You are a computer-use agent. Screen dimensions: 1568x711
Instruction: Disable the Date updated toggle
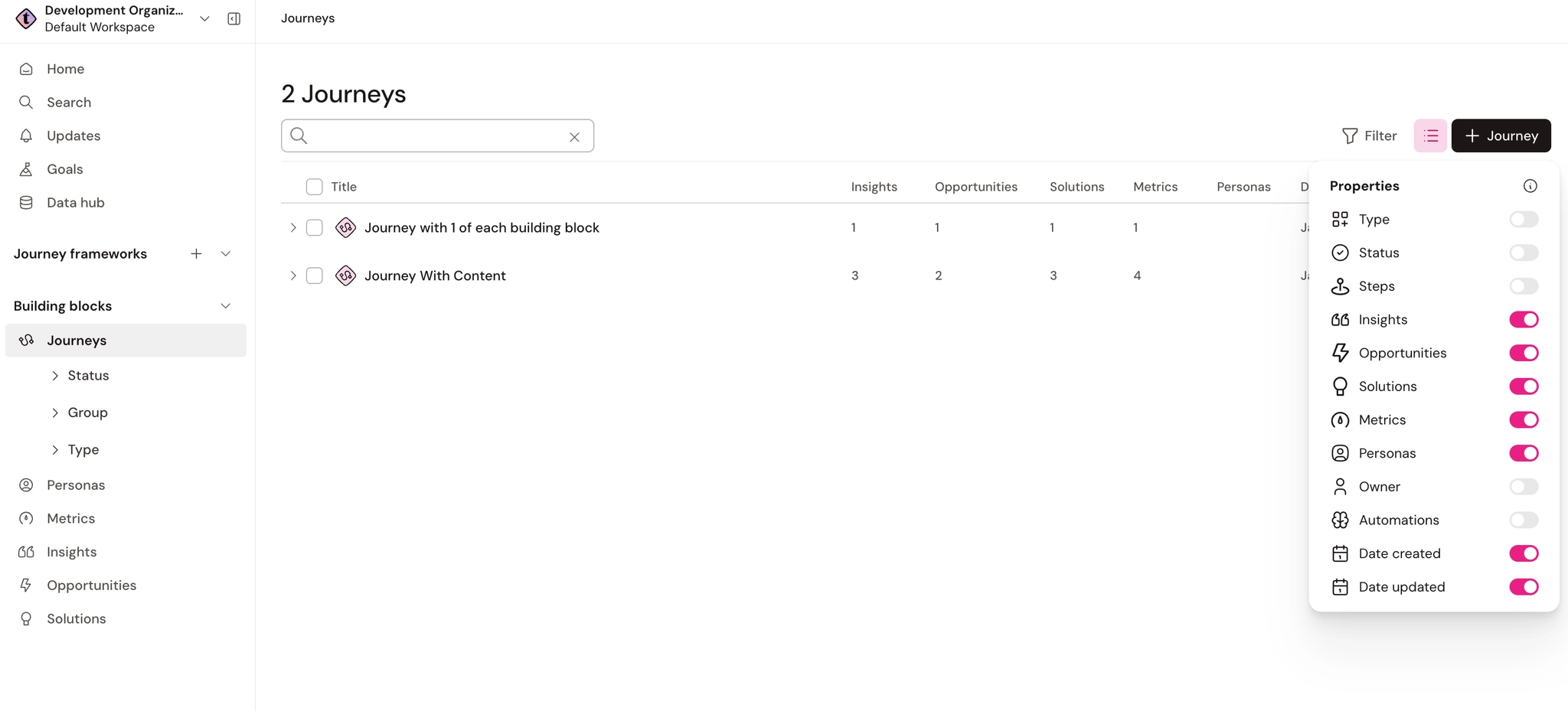pos(1524,587)
